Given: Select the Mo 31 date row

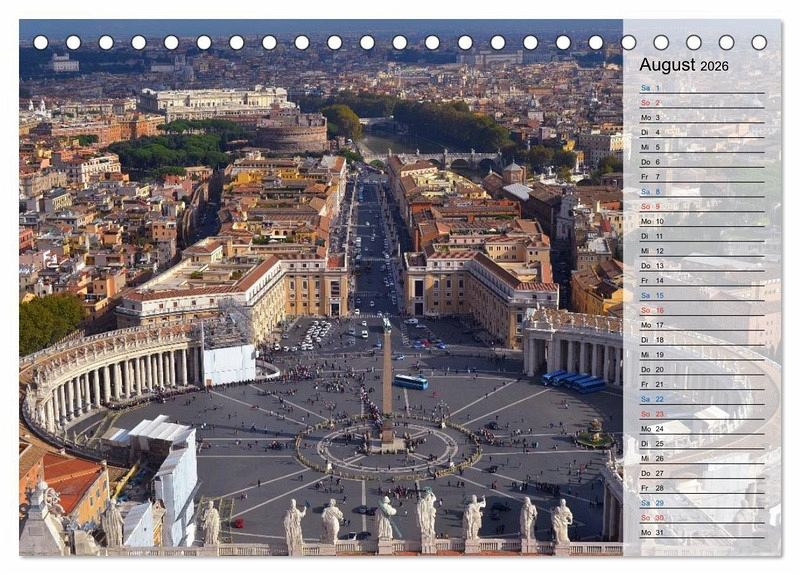Looking at the screenshot, I should click(701, 532).
